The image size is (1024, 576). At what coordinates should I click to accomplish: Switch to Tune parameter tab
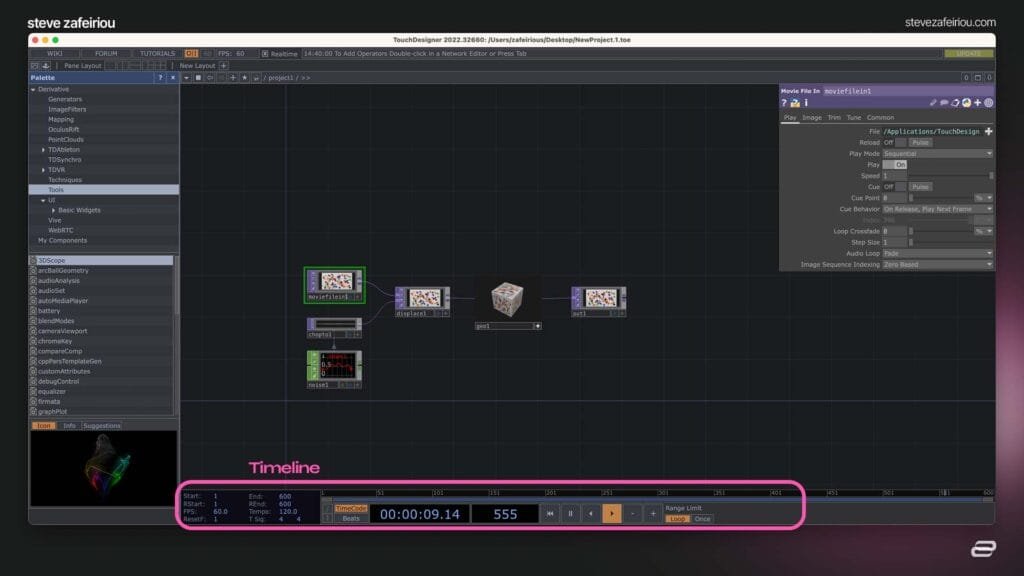tap(854, 118)
